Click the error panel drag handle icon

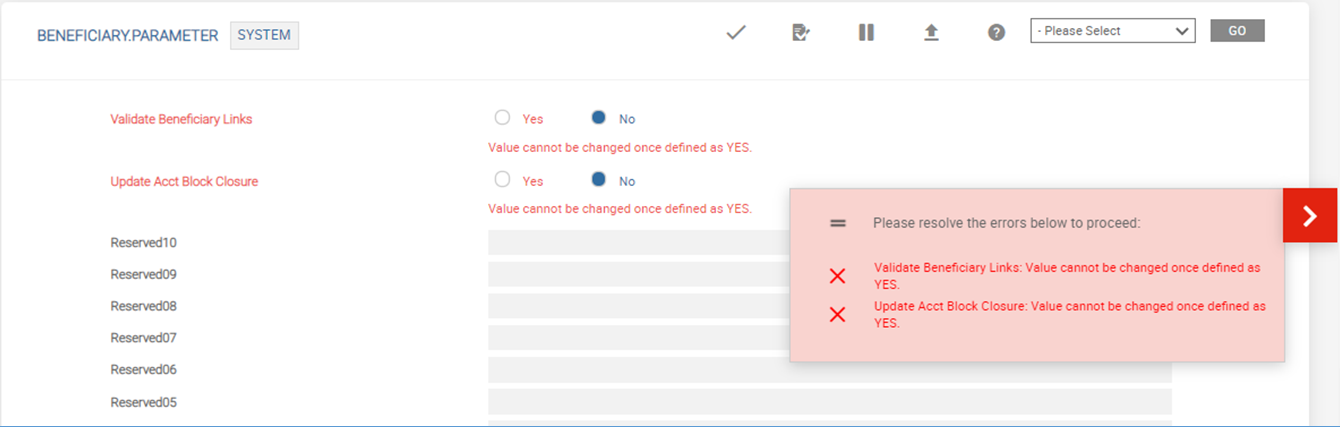pyautogui.click(x=838, y=223)
